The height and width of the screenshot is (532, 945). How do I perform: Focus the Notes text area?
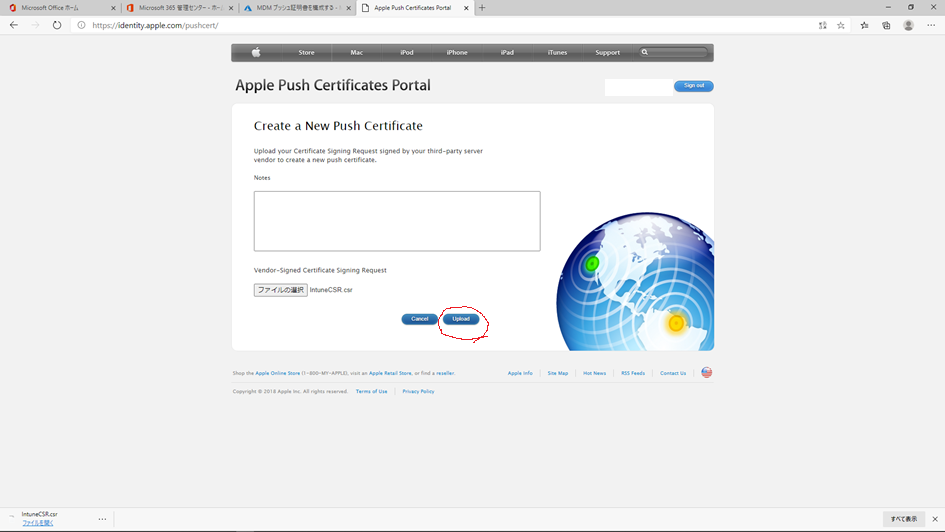397,221
